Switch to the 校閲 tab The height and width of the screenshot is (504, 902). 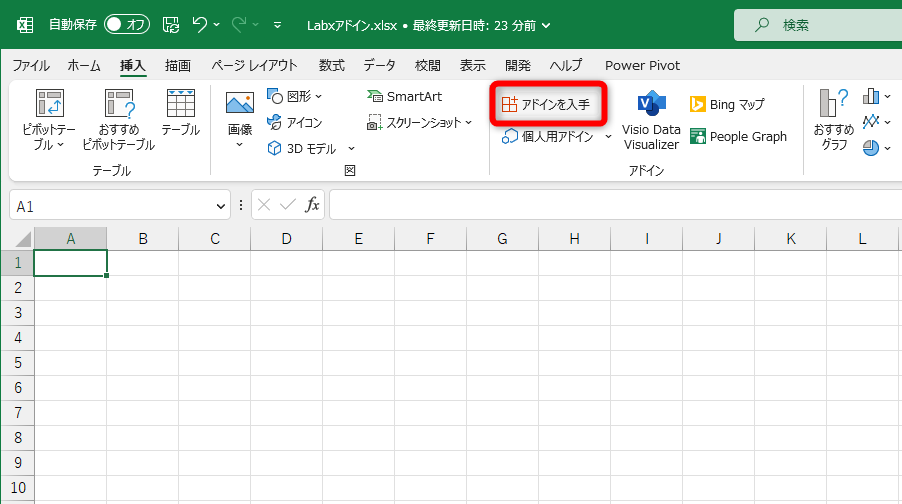[x=427, y=66]
